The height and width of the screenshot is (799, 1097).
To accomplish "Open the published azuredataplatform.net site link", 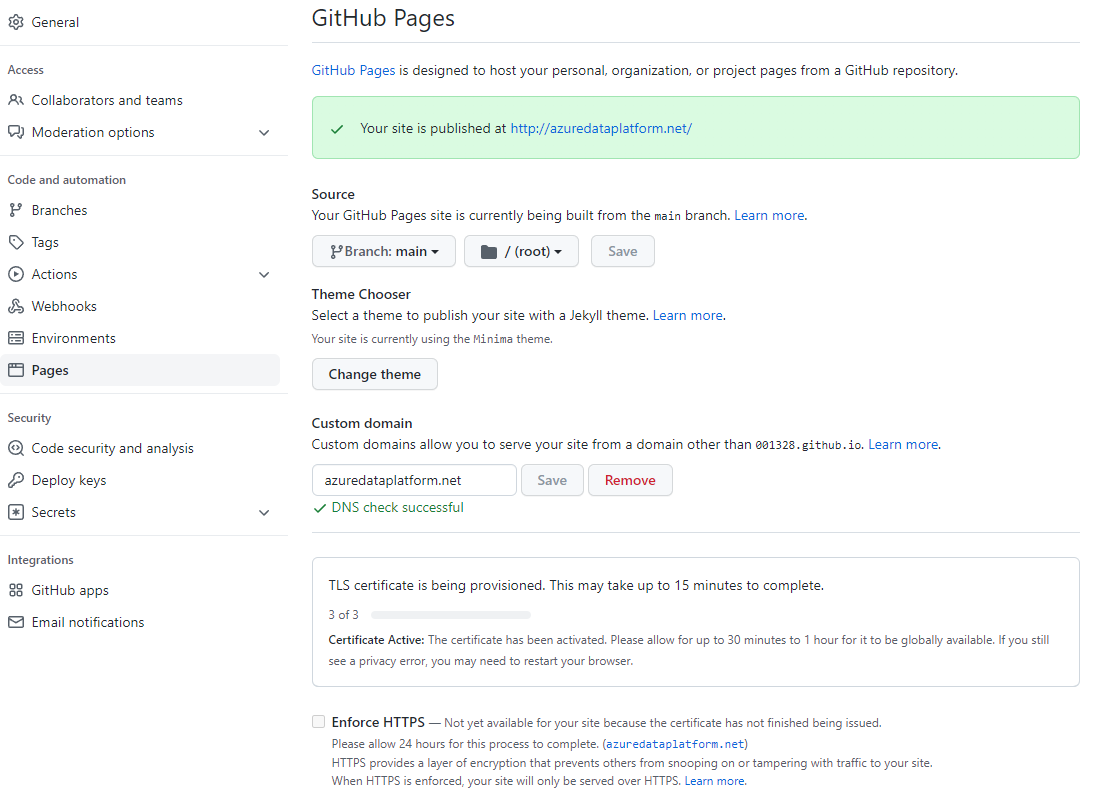I will point(600,128).
